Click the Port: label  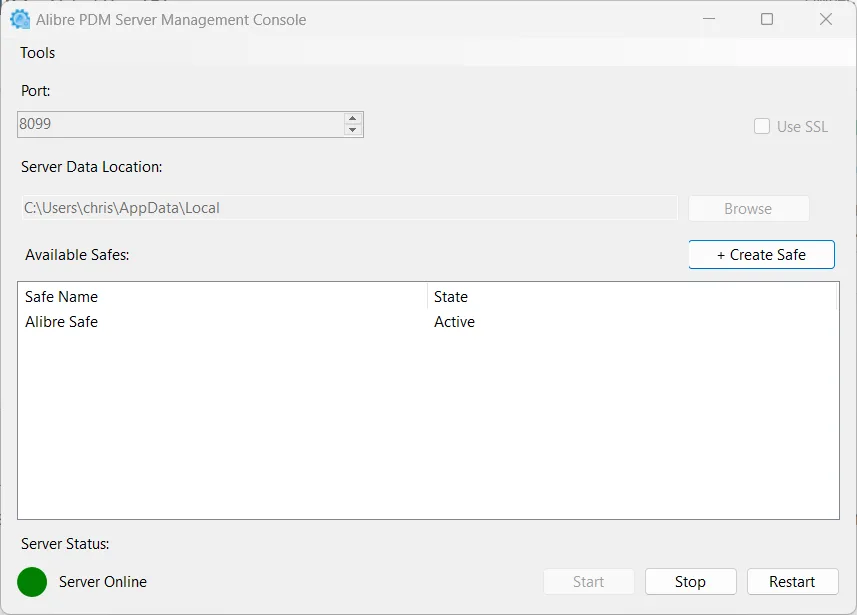(36, 91)
